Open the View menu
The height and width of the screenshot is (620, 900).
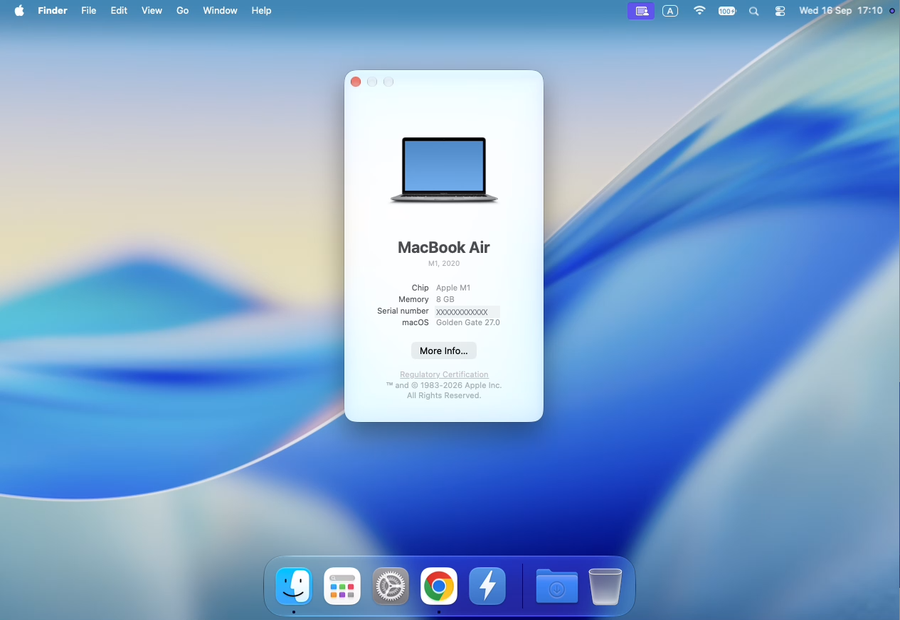(x=152, y=10)
